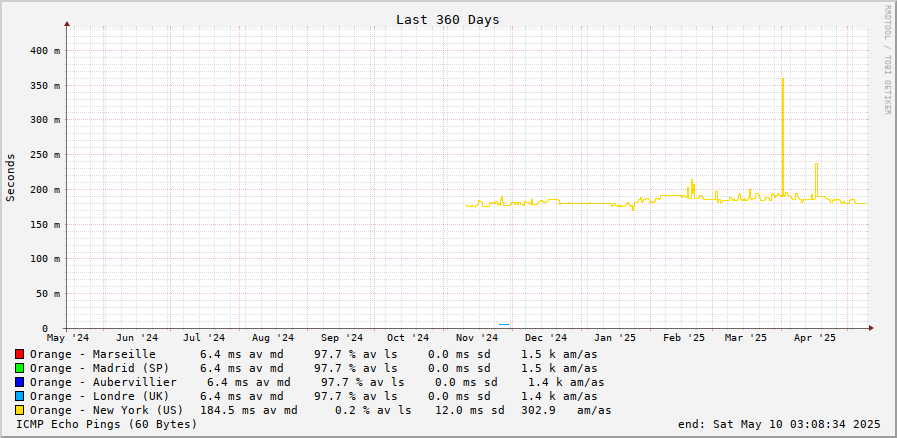Click the dark blue Aubervillier legend swatch

(19, 383)
